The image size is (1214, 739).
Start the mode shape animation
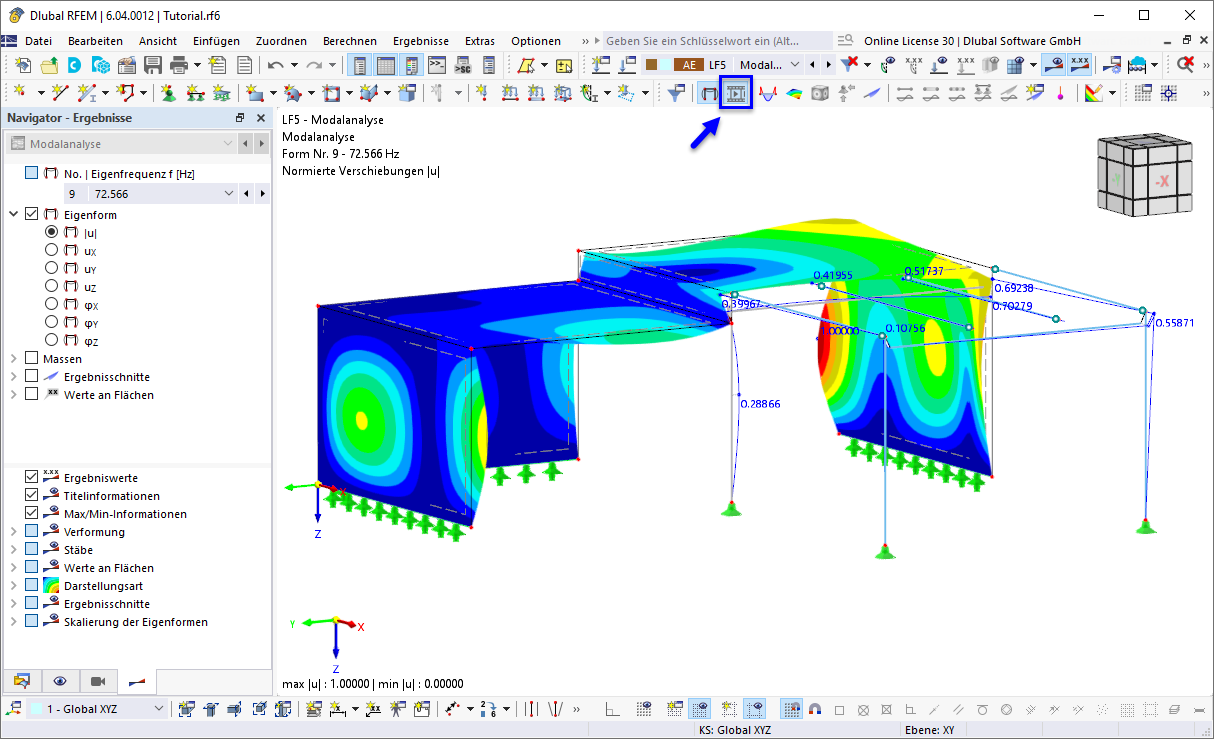pyautogui.click(x=735, y=92)
